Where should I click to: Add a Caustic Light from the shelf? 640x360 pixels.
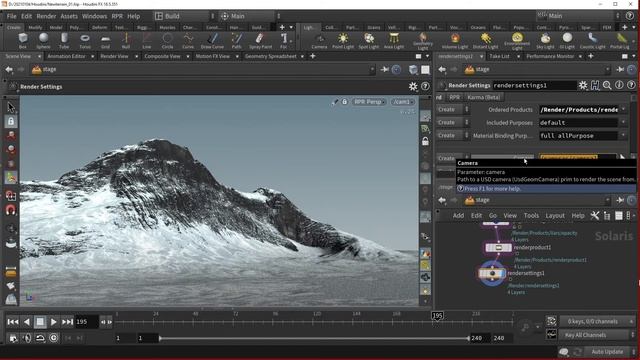pyautogui.click(x=592, y=41)
